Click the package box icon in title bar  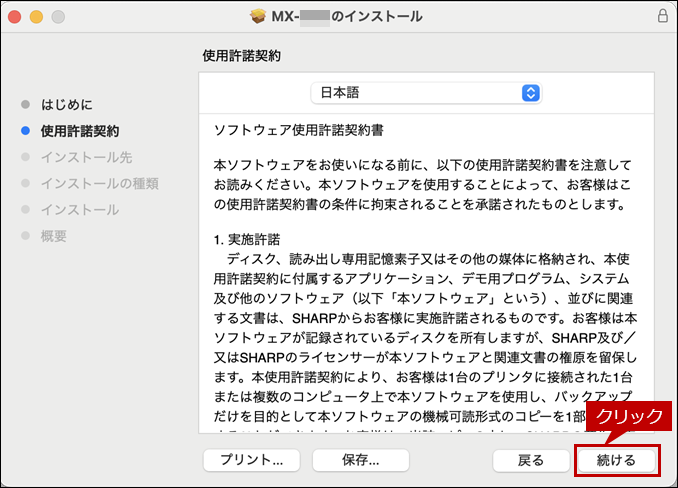coord(257,17)
